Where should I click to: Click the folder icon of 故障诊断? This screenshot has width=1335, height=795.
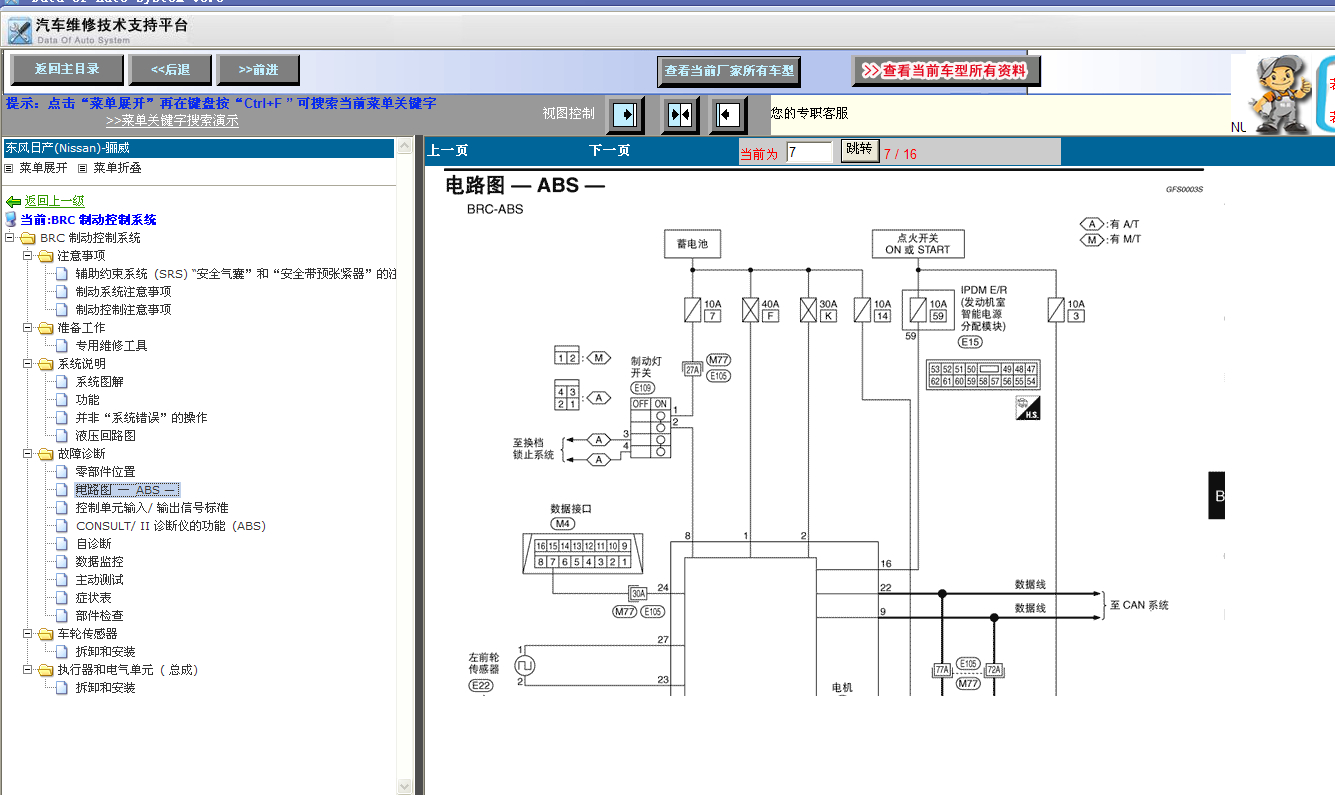pos(46,454)
